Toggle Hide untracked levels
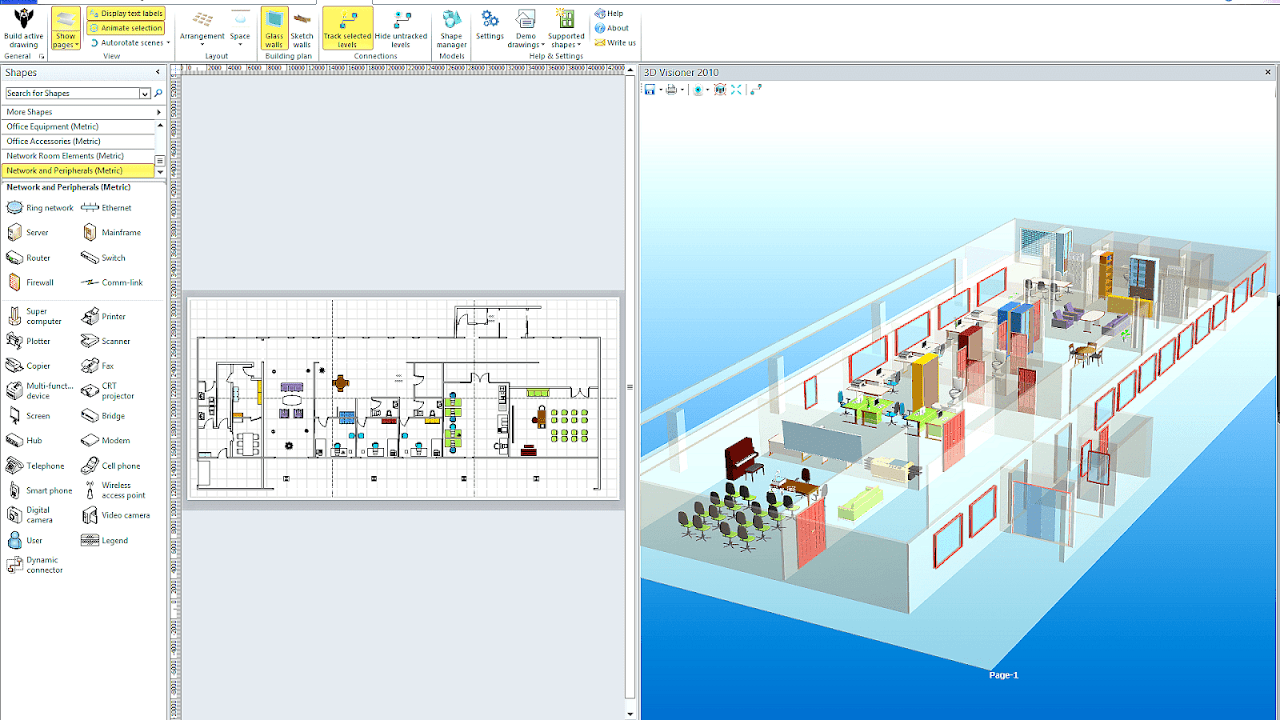 click(x=401, y=28)
